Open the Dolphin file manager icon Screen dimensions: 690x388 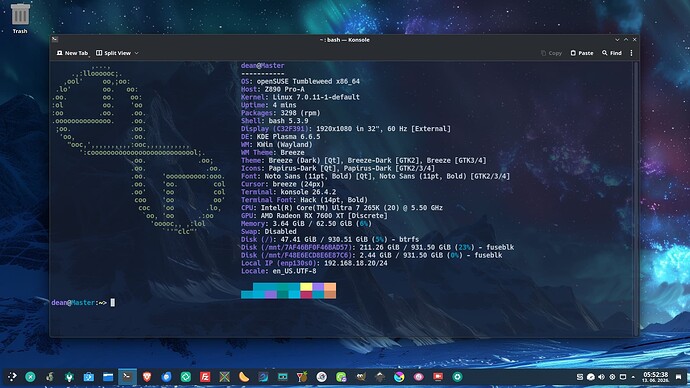[108, 377]
